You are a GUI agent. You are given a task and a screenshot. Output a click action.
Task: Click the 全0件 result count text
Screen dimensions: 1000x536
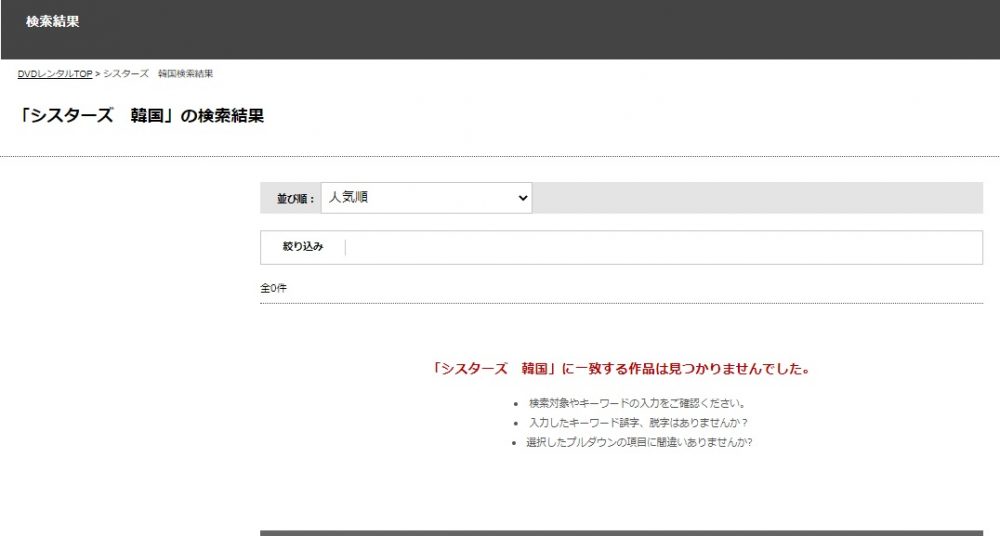click(274, 288)
